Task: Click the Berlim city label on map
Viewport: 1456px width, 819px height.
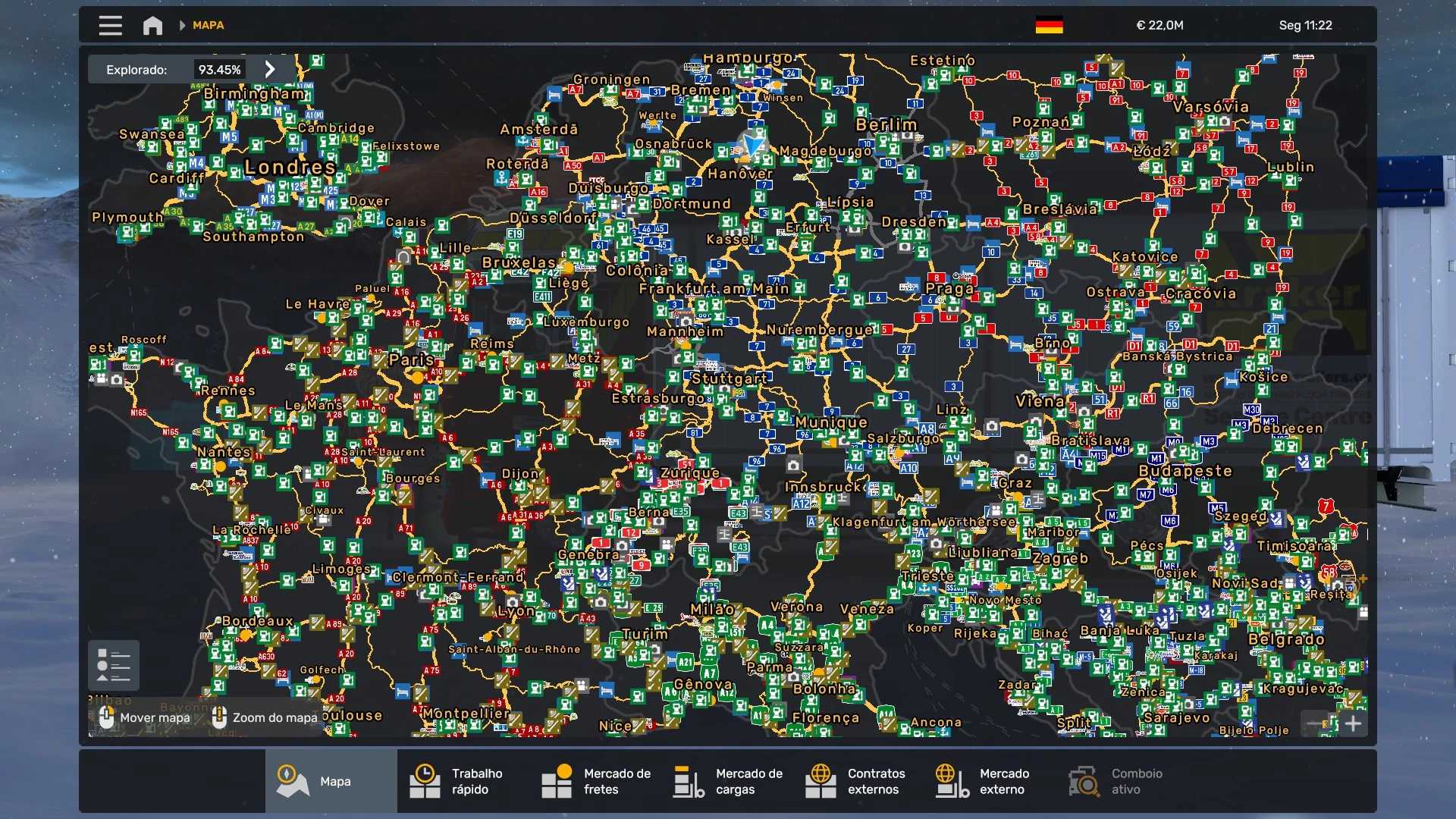Action: click(886, 124)
